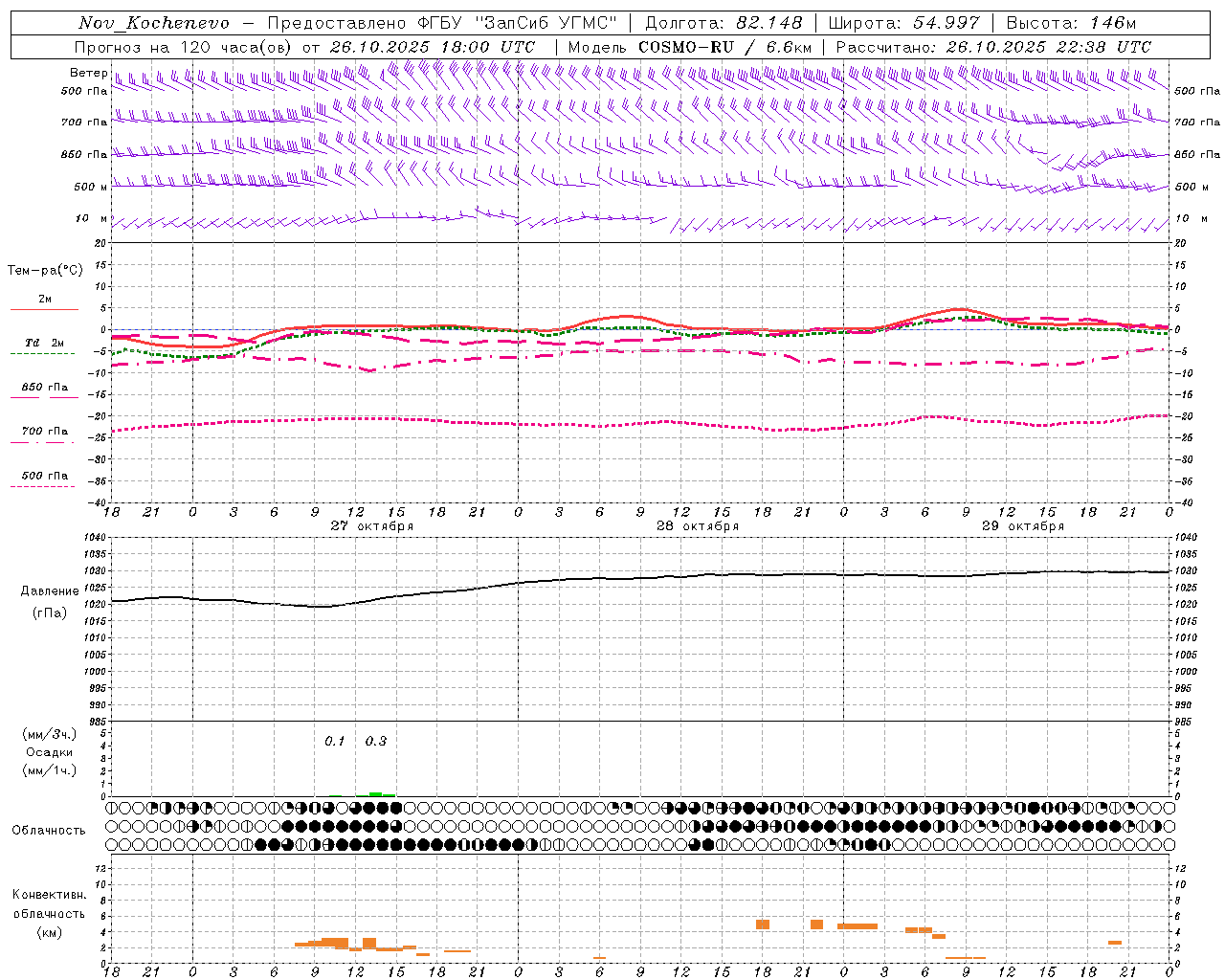
Task: Click the Nov_Kochenevo station title
Action: tap(154, 23)
